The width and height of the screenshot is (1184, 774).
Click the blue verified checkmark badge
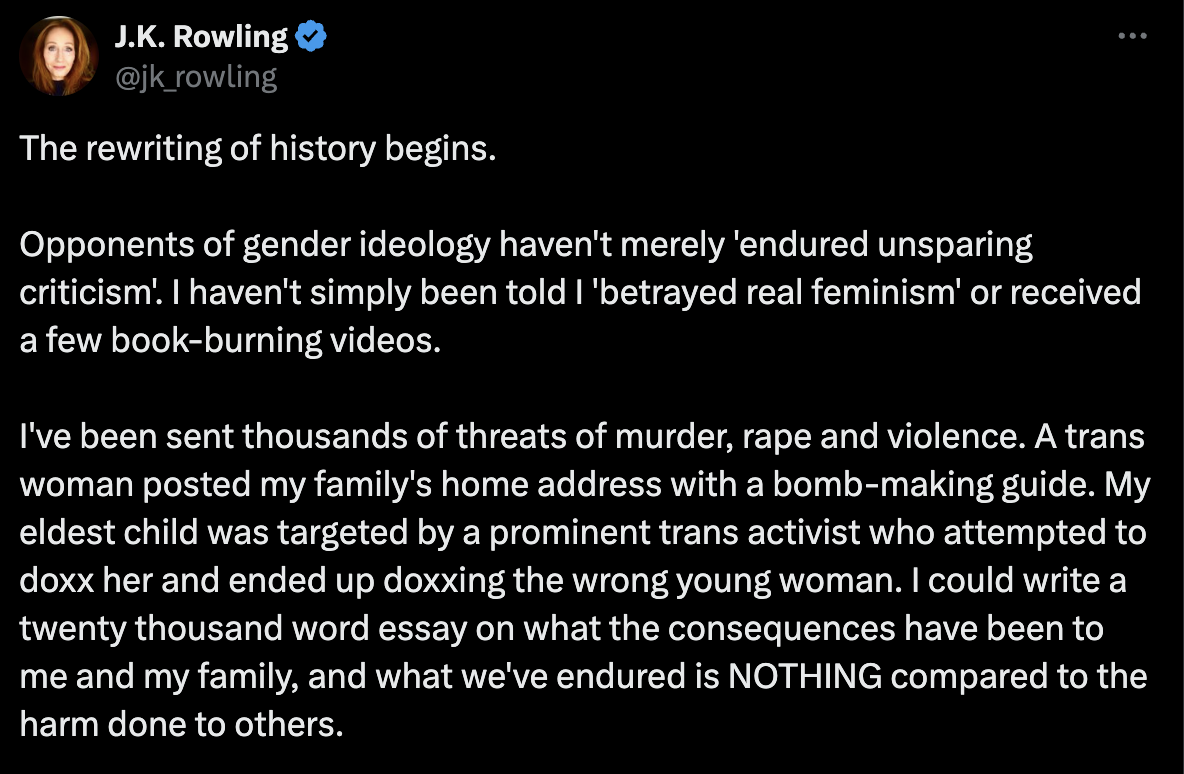point(312,38)
